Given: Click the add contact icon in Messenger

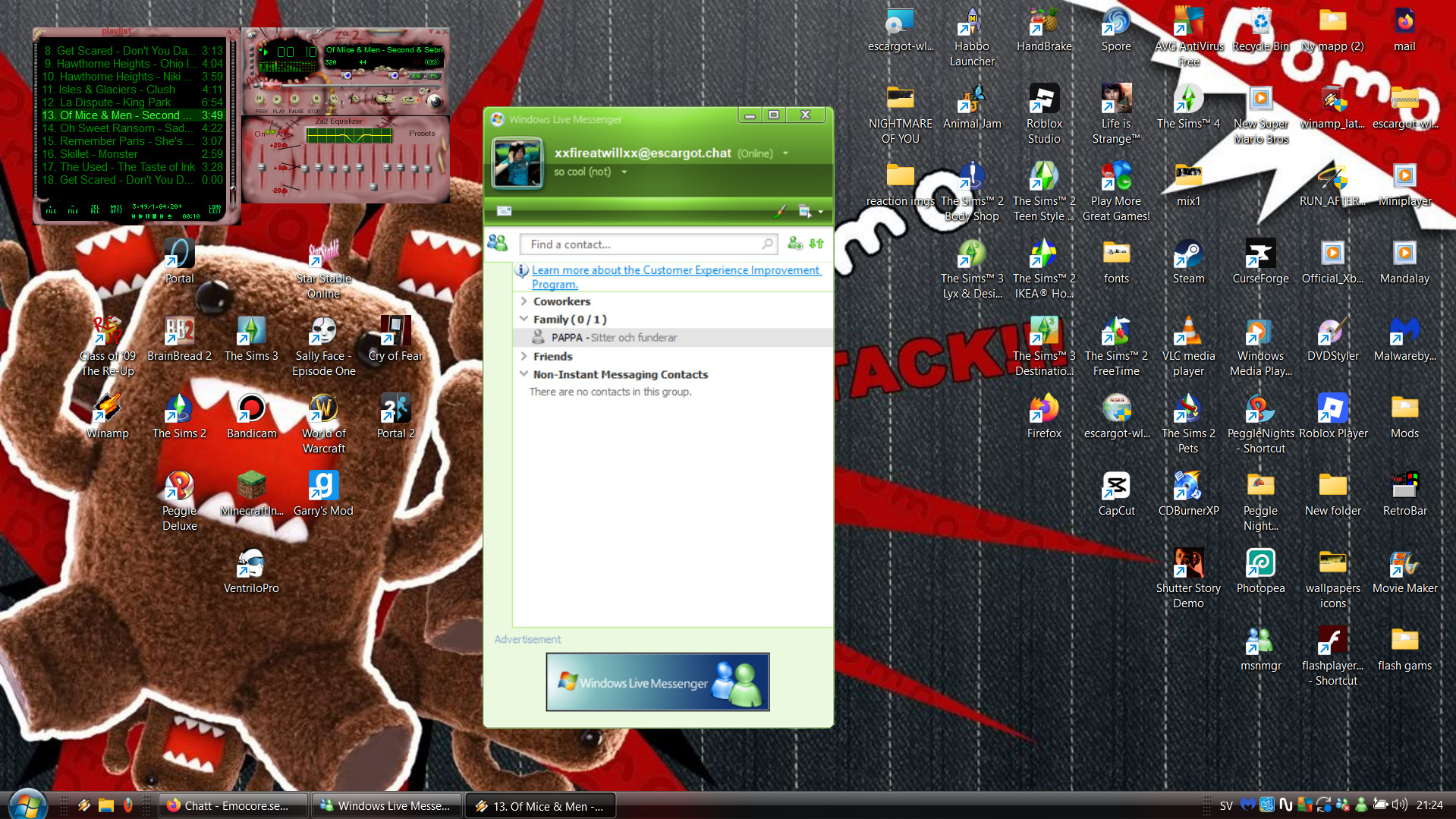Looking at the screenshot, I should tap(794, 244).
